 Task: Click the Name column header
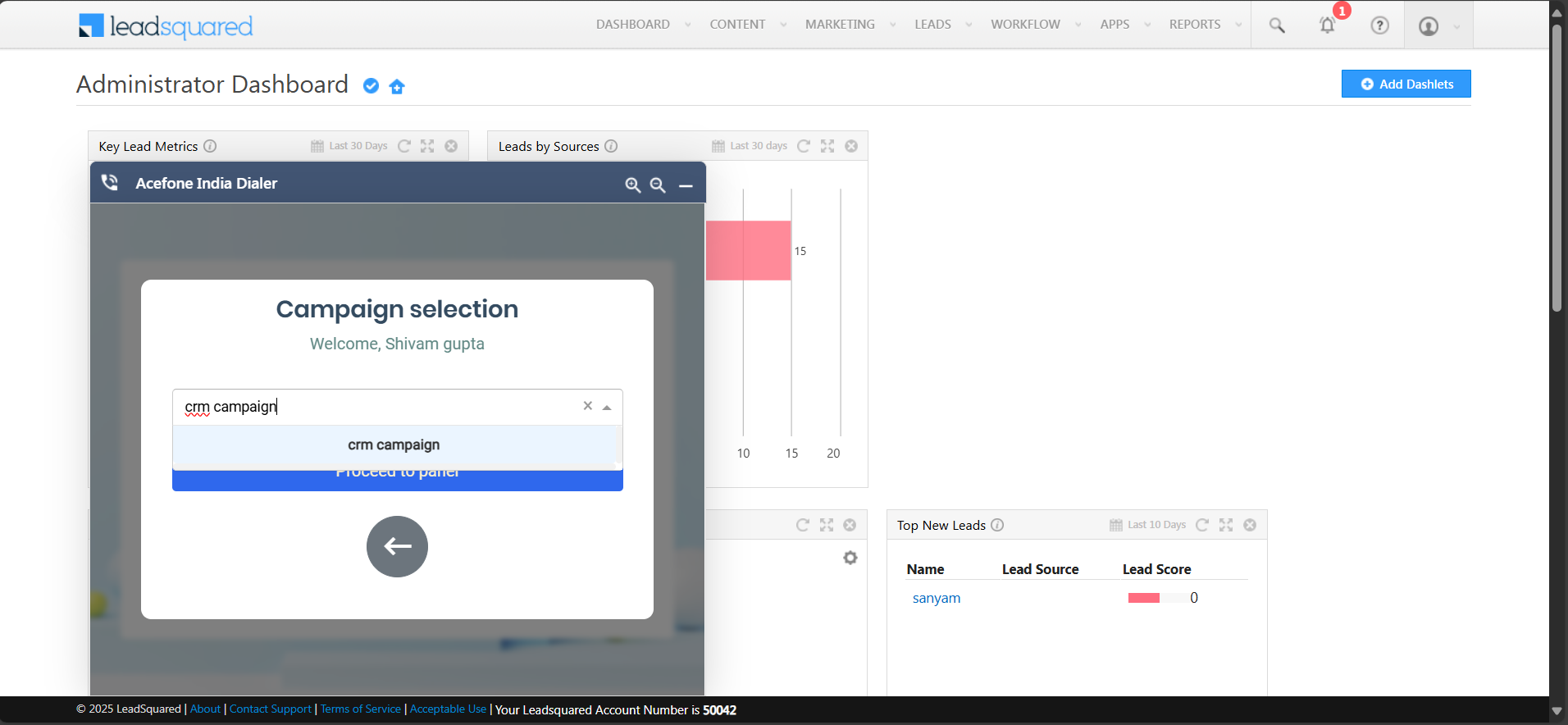pyautogui.click(x=925, y=569)
